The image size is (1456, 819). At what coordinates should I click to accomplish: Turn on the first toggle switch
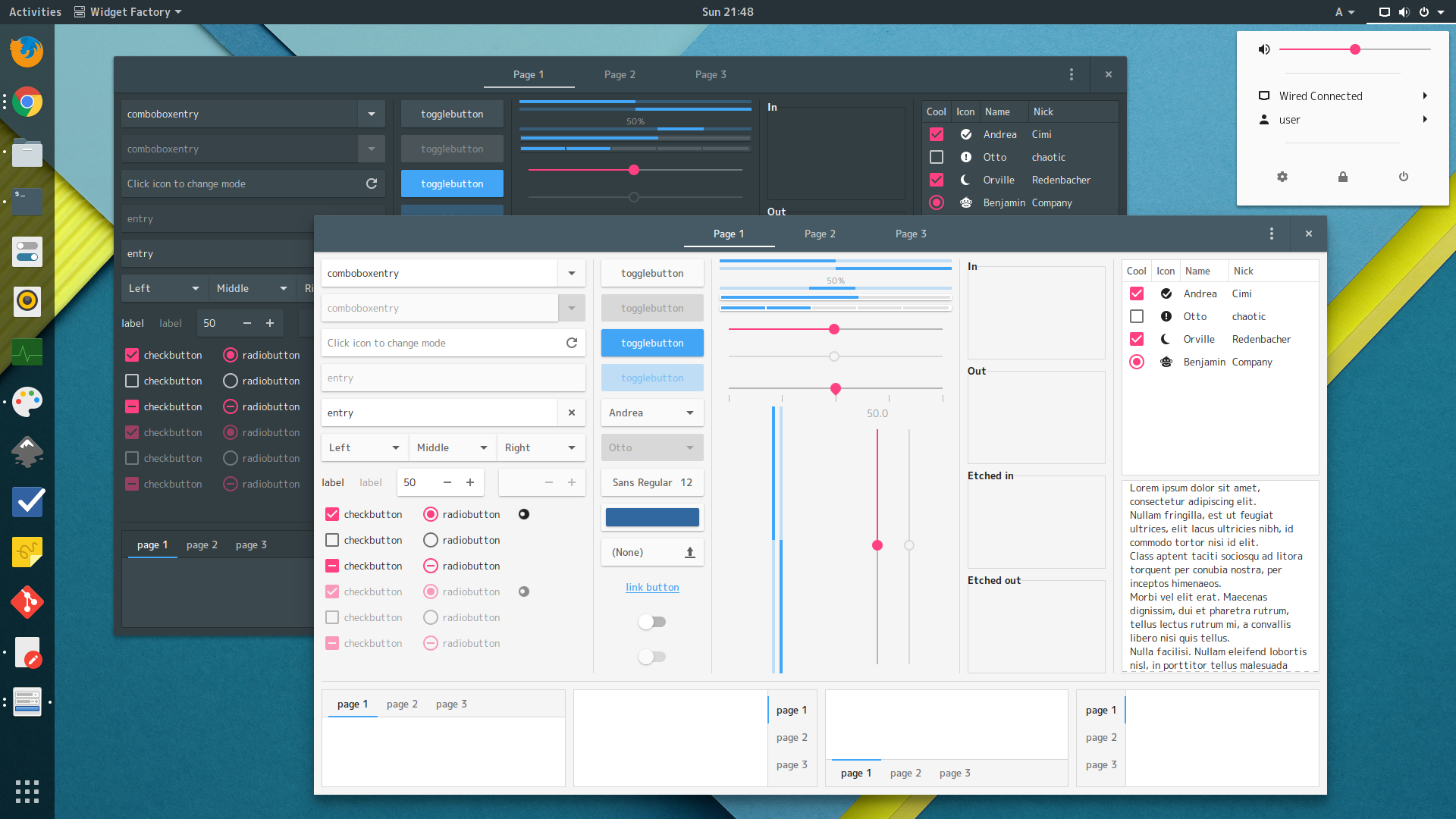[x=652, y=622]
